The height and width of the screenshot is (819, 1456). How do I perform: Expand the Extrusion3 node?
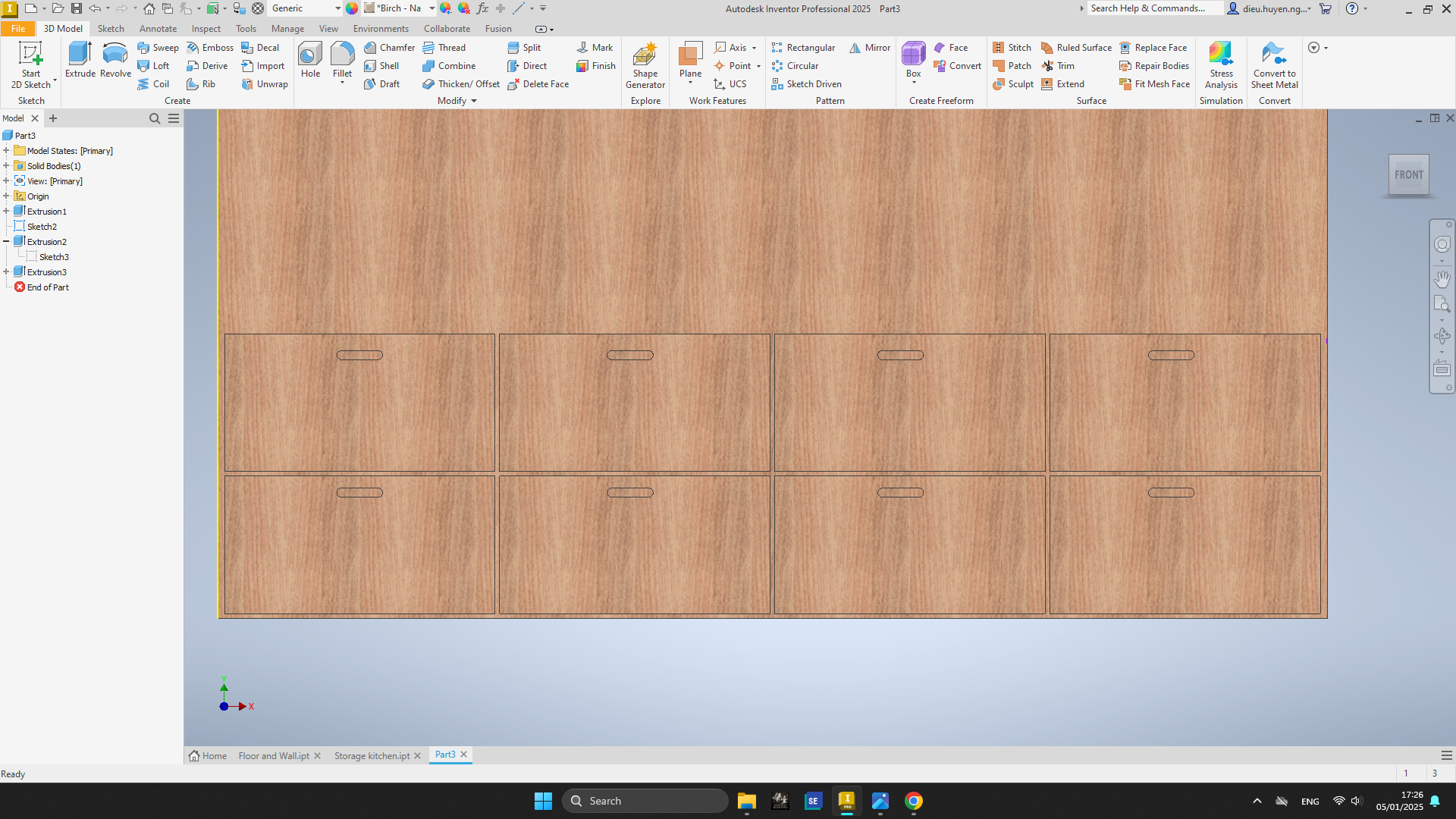point(6,272)
